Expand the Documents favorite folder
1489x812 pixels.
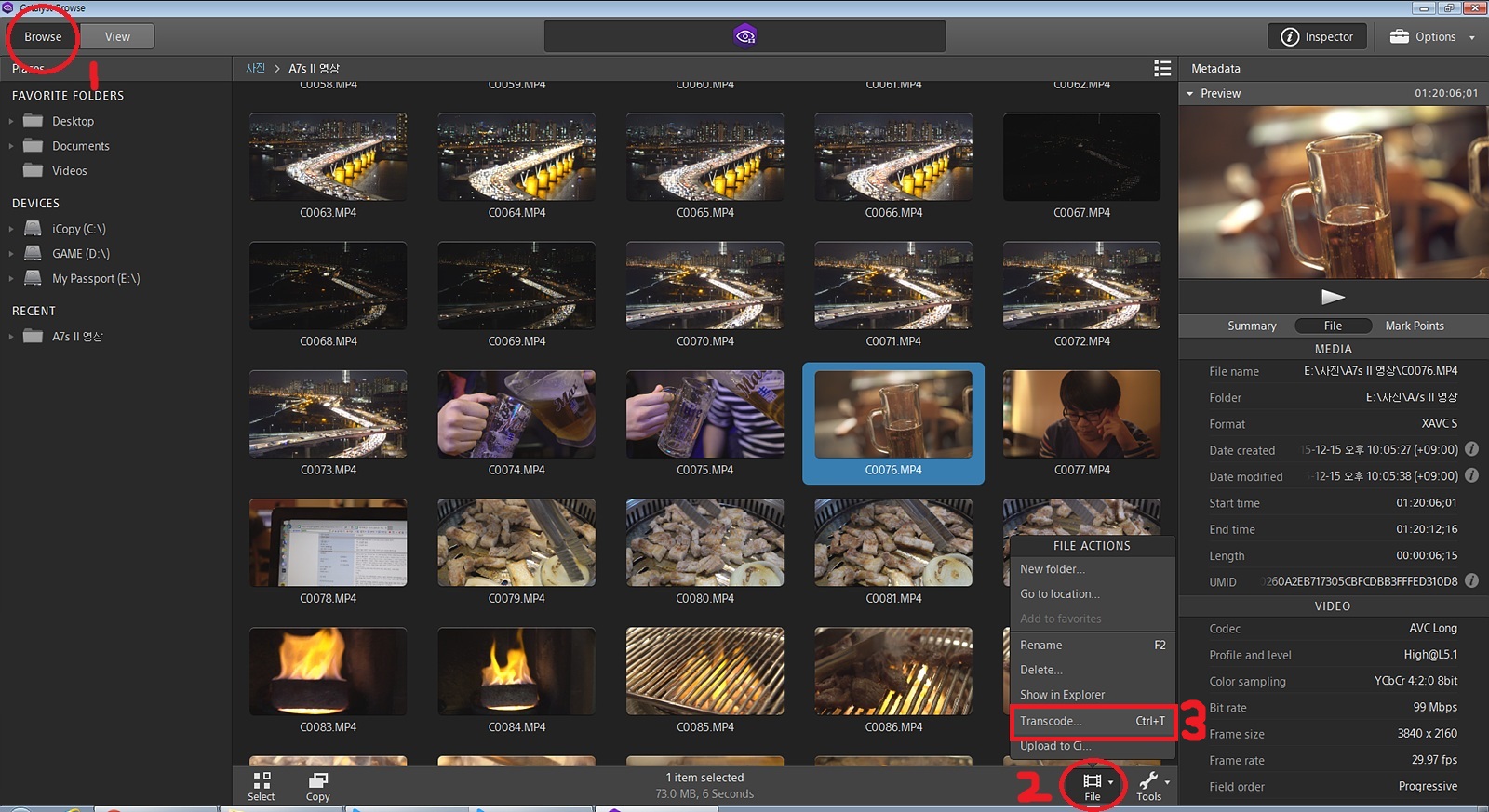click(11, 146)
